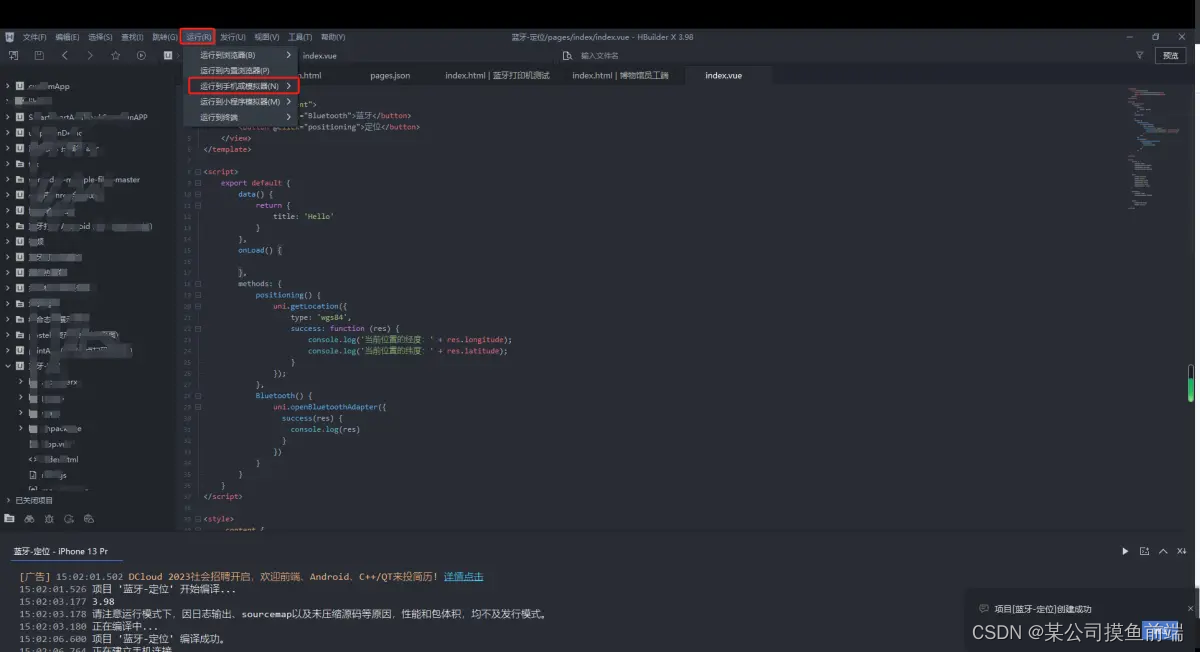
Task: Choose 运行到手机或模拟器(N)
Action: [x=243, y=86]
